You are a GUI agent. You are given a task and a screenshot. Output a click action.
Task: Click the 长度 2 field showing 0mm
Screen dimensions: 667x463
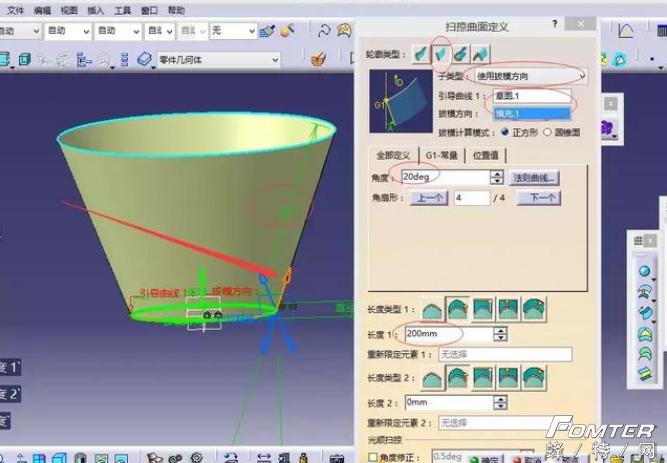pos(450,403)
